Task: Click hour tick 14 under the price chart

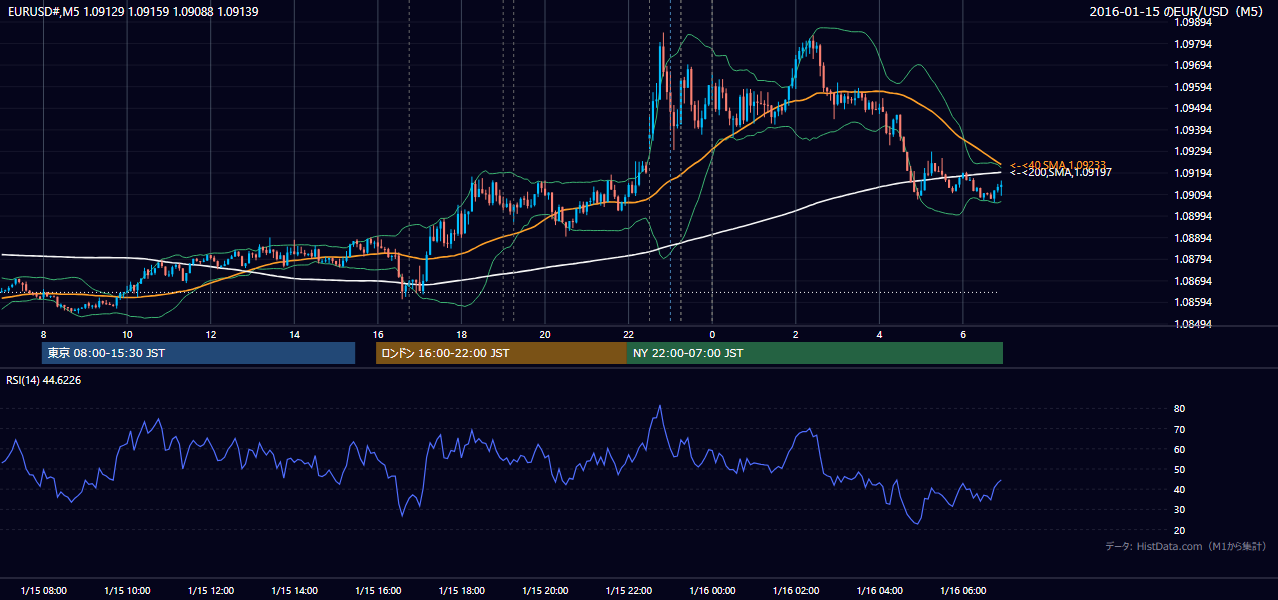Action: coord(294,334)
